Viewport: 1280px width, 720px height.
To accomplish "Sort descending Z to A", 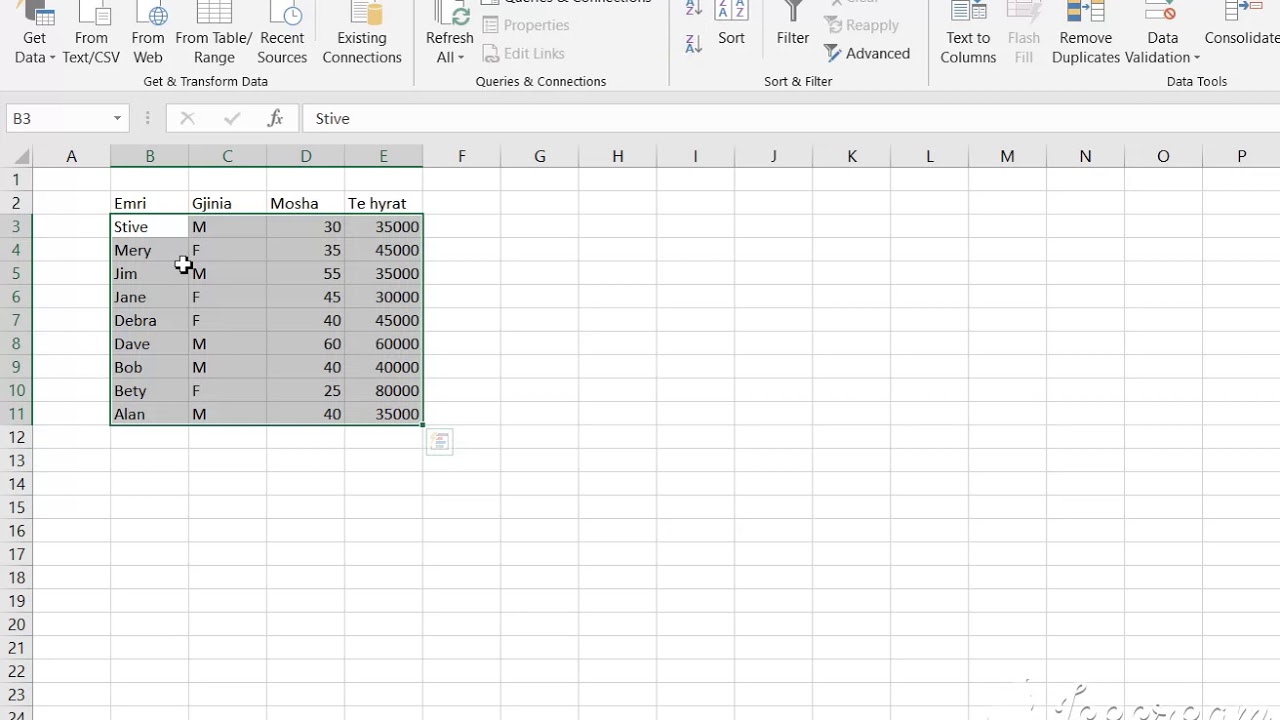I will click(694, 43).
